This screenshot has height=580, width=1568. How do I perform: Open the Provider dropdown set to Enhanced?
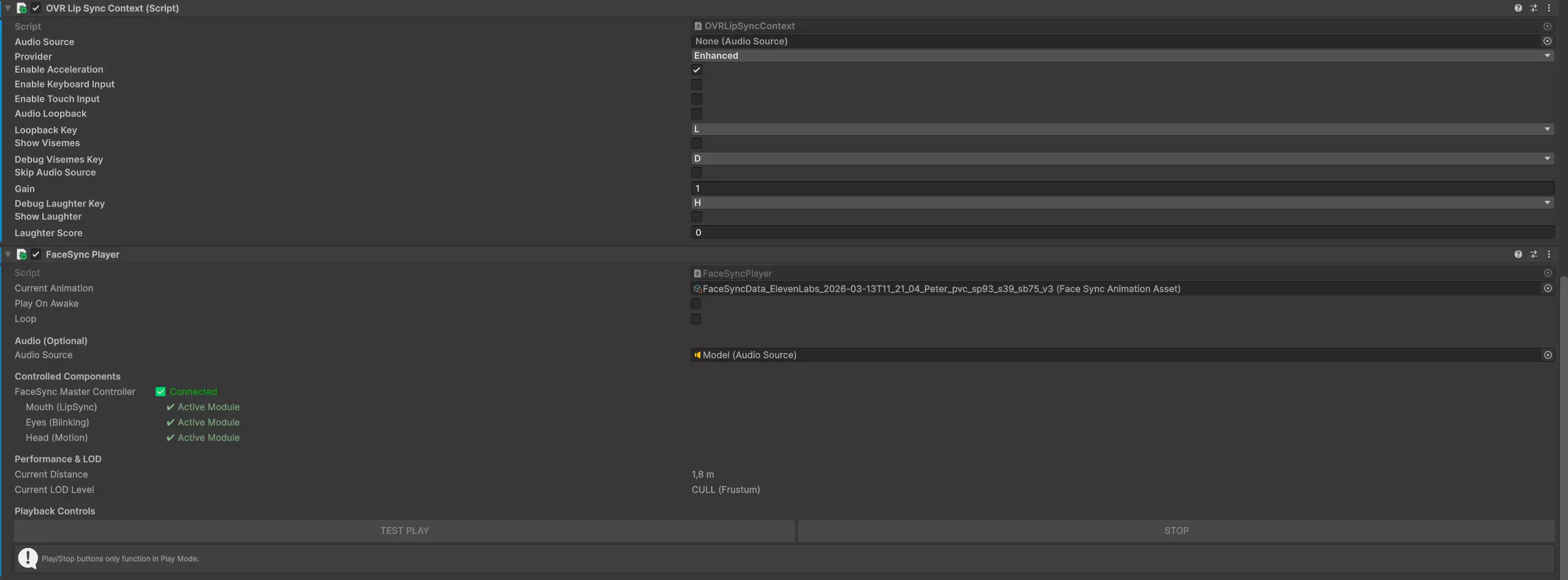pos(1123,56)
